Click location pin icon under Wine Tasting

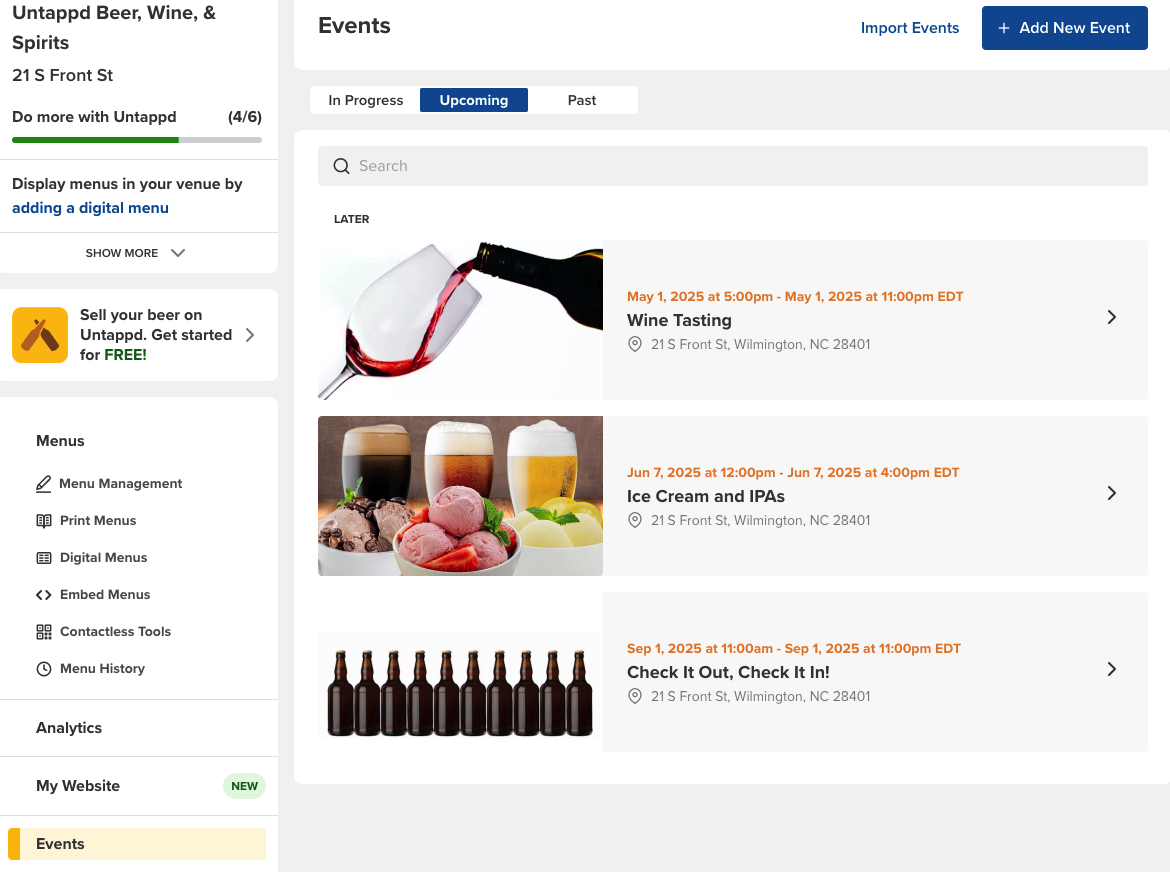point(635,345)
